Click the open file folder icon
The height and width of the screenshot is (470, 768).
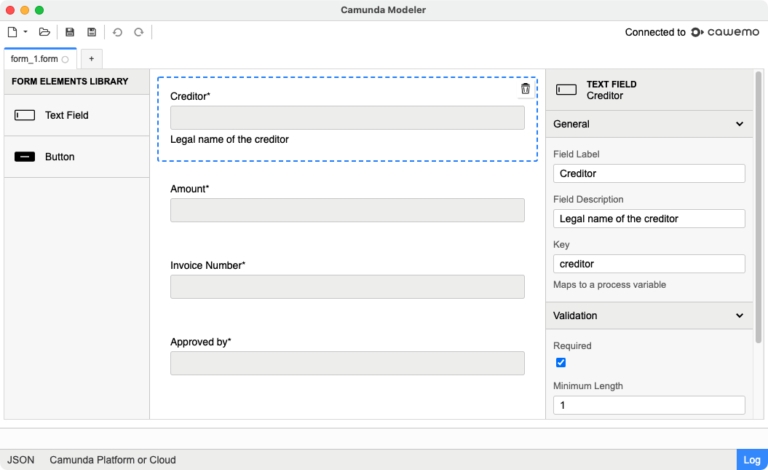click(x=44, y=32)
